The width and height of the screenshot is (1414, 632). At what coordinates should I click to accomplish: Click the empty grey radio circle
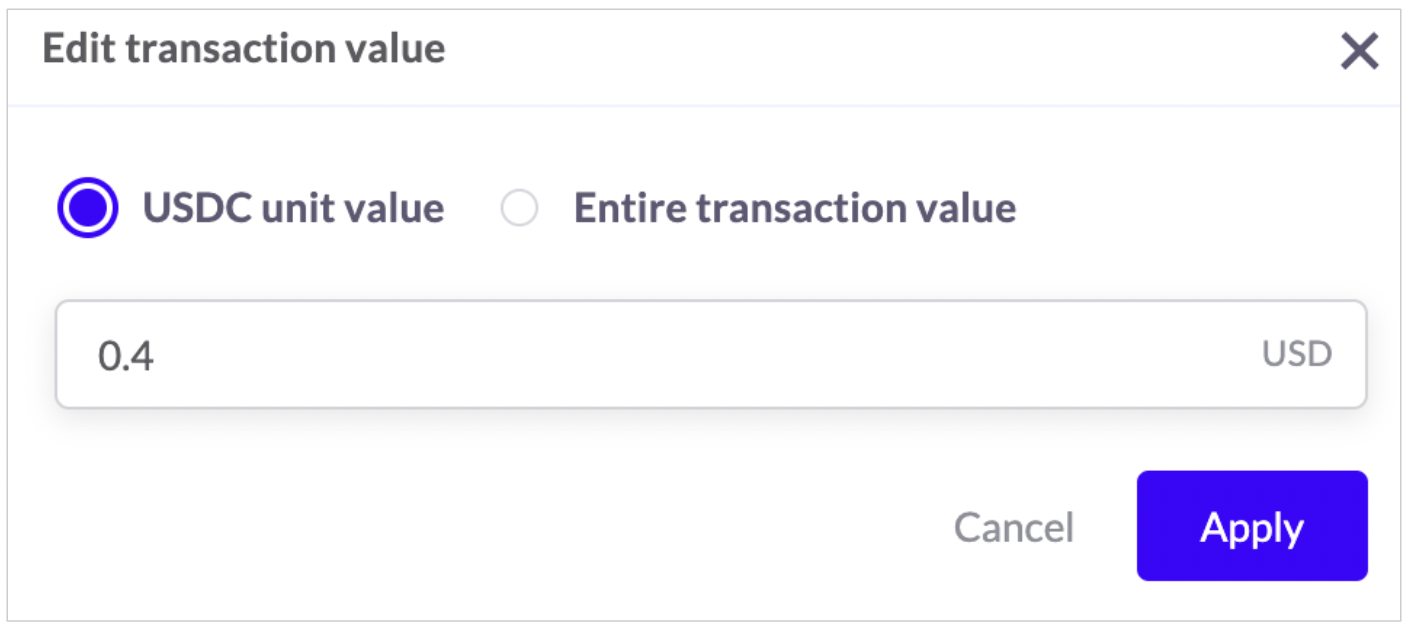(520, 209)
